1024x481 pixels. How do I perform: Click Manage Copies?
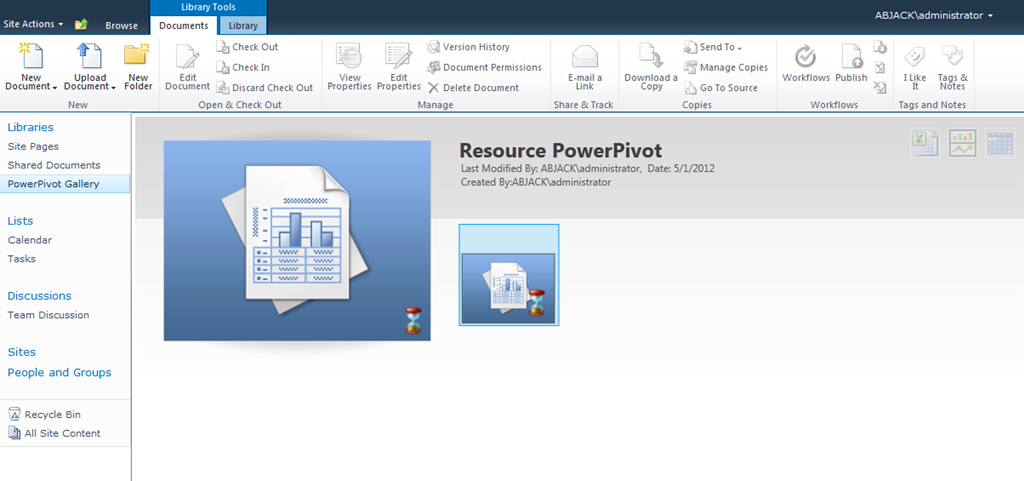point(726,67)
